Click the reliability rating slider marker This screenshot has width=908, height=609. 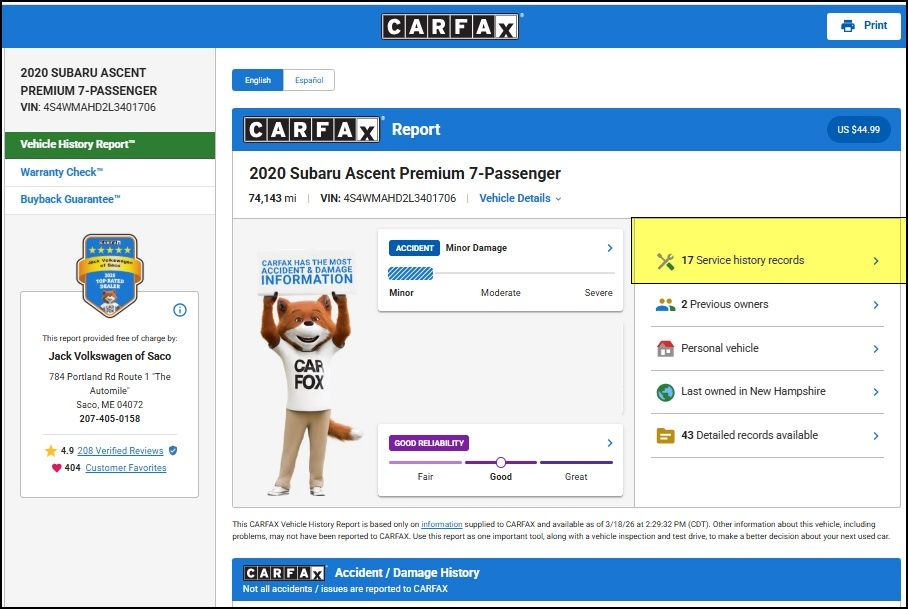pos(501,462)
